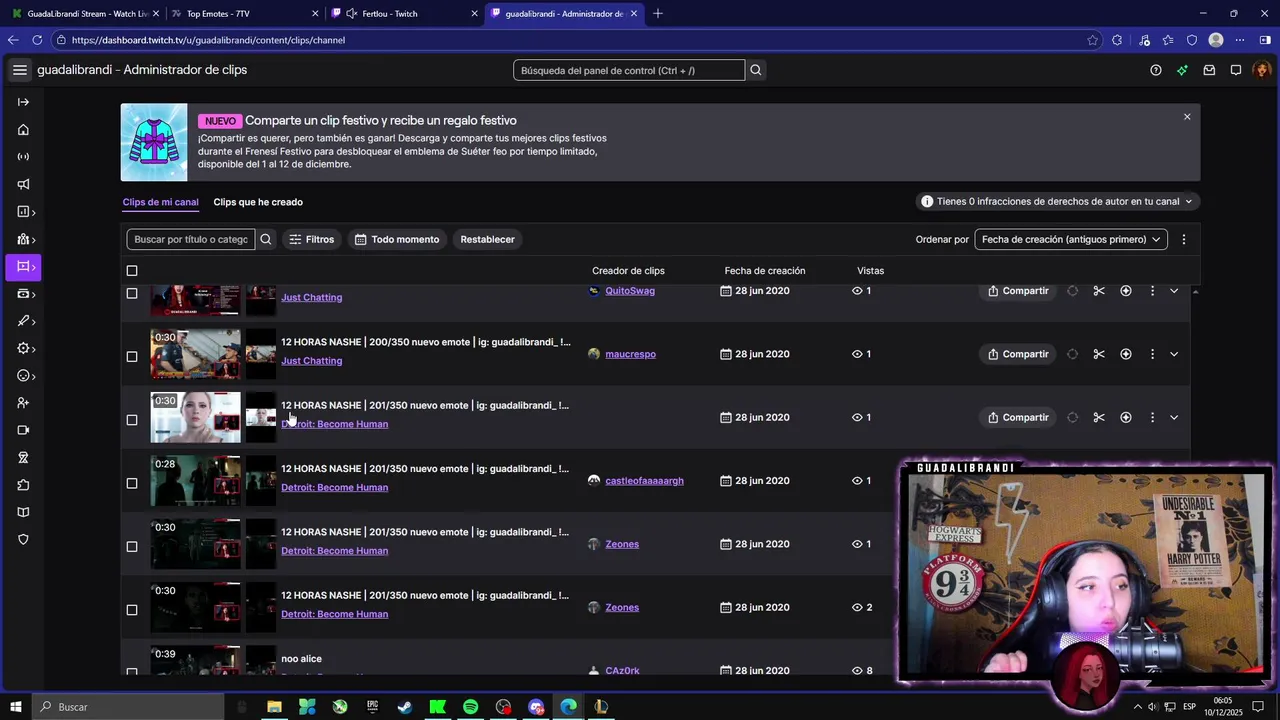Open the analytics chart icon in sidebar
The image size is (1280, 720).
[x=23, y=212]
